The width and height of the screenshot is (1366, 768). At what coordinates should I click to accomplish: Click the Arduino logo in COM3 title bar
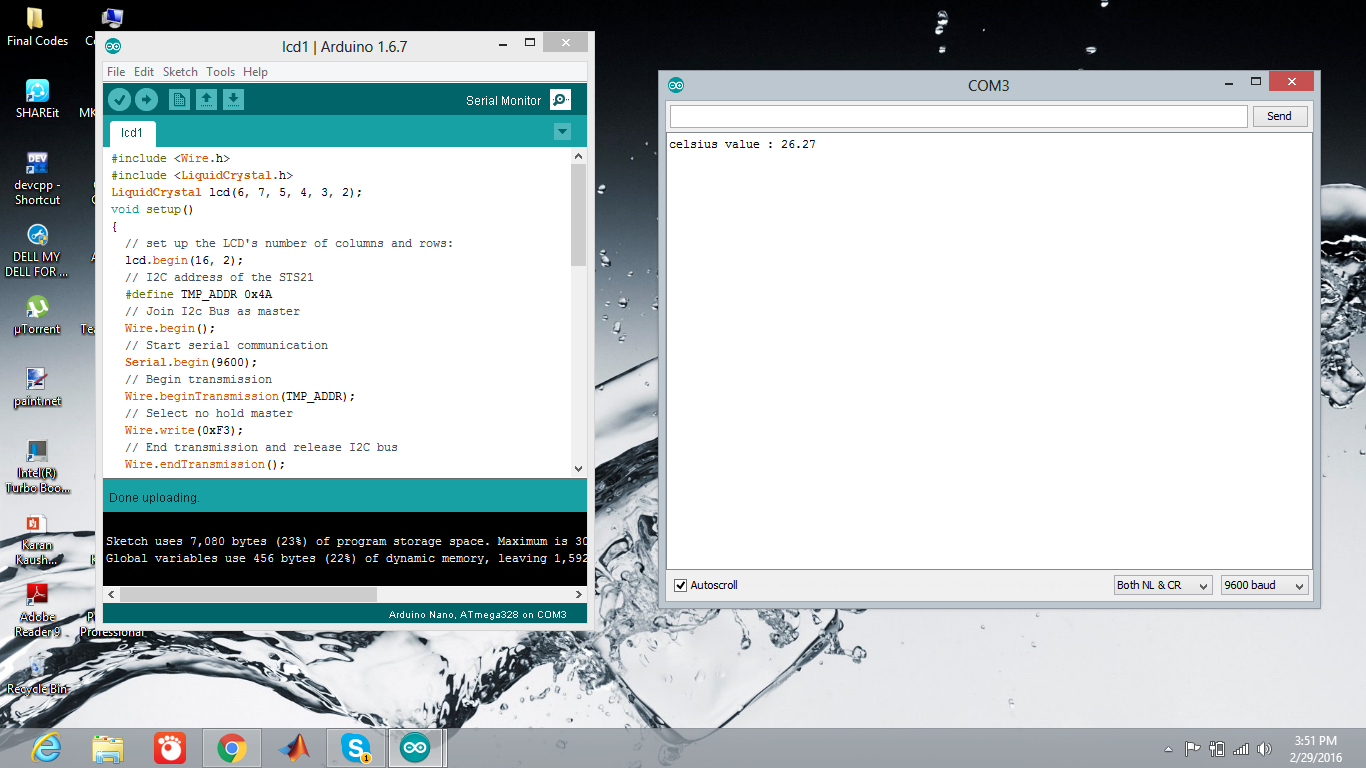pyautogui.click(x=677, y=85)
